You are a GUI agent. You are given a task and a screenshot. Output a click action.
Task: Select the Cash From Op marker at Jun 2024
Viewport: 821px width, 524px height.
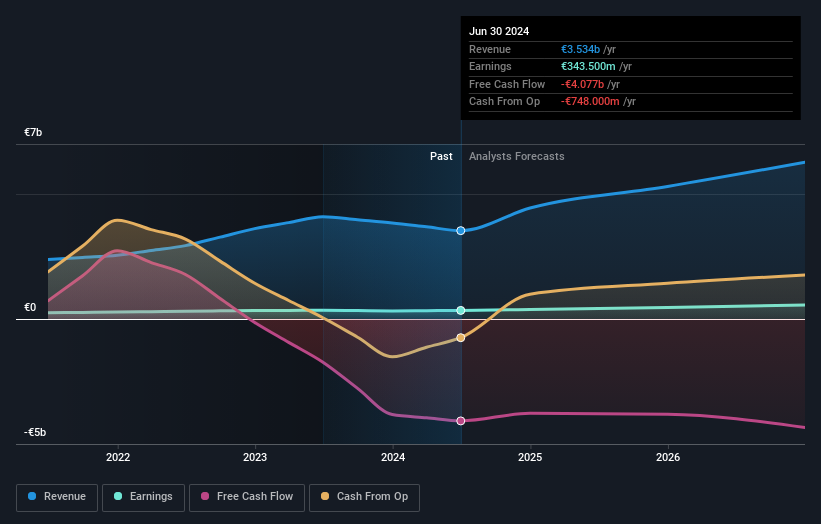(461, 338)
